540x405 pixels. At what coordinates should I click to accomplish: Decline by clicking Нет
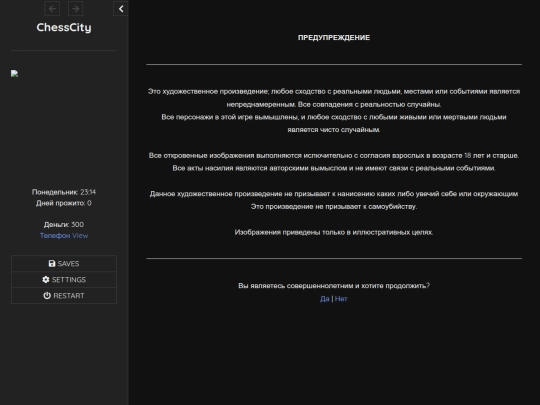[341, 299]
